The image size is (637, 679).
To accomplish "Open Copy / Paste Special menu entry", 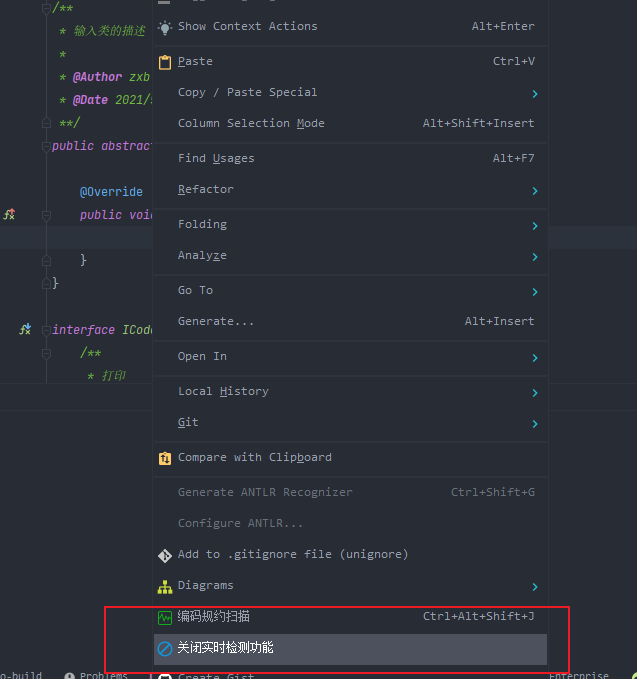I will (350, 93).
